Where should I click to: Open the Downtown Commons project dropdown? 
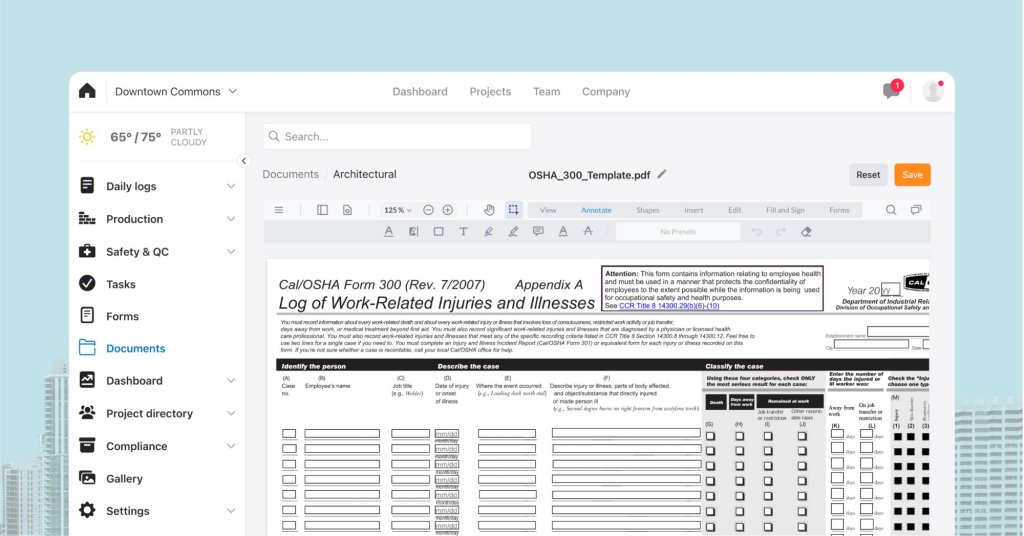[176, 91]
